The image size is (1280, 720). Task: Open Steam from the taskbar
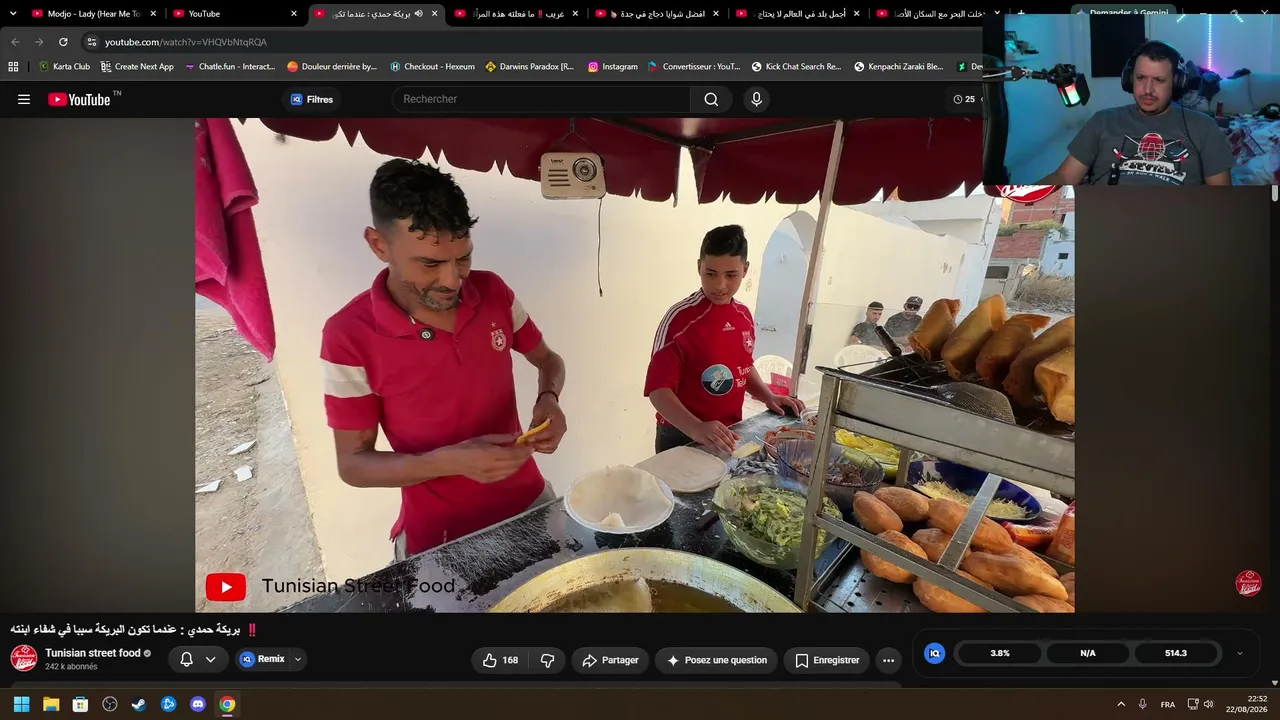click(x=139, y=704)
